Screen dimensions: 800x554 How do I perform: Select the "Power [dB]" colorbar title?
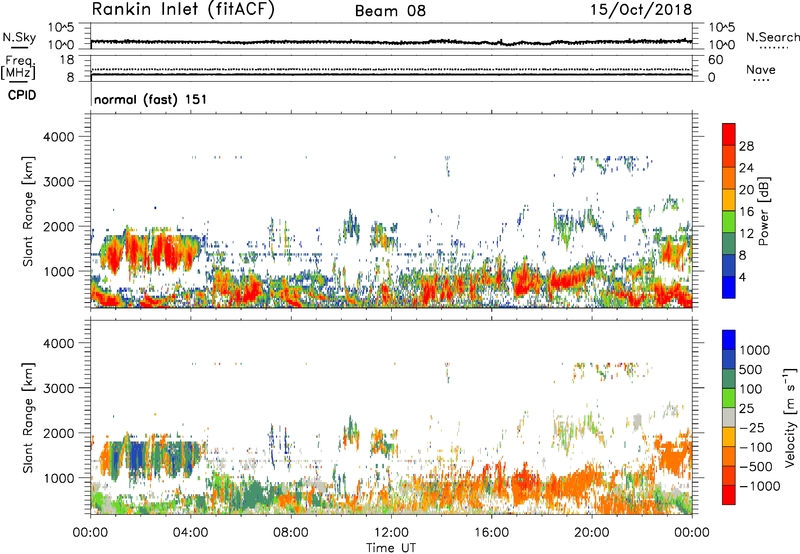(x=763, y=211)
